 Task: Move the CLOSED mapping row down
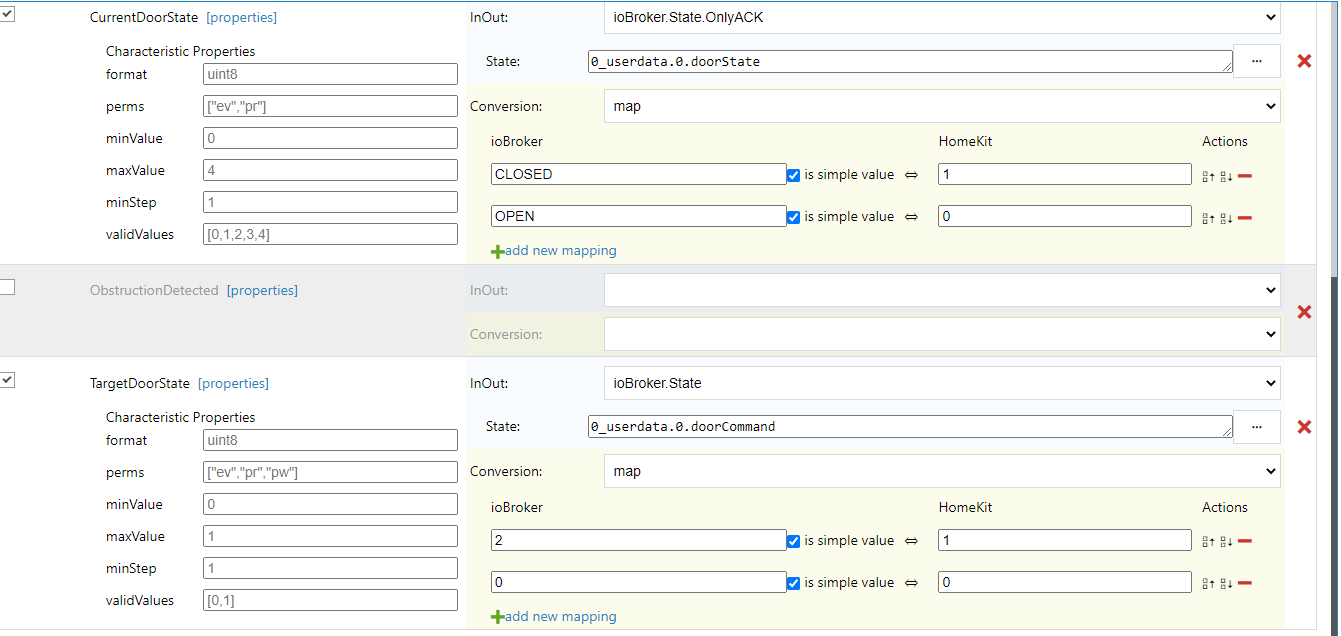coord(1226,176)
